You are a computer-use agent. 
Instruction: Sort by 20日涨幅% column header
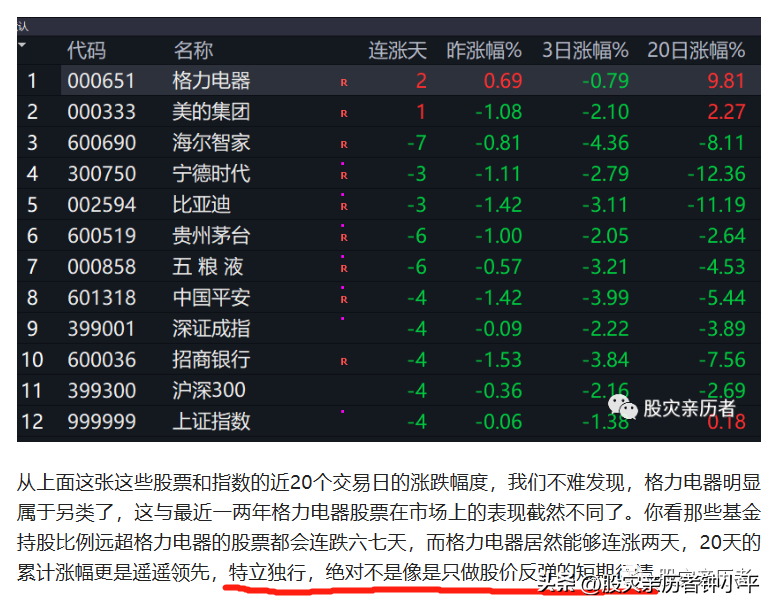click(x=696, y=51)
